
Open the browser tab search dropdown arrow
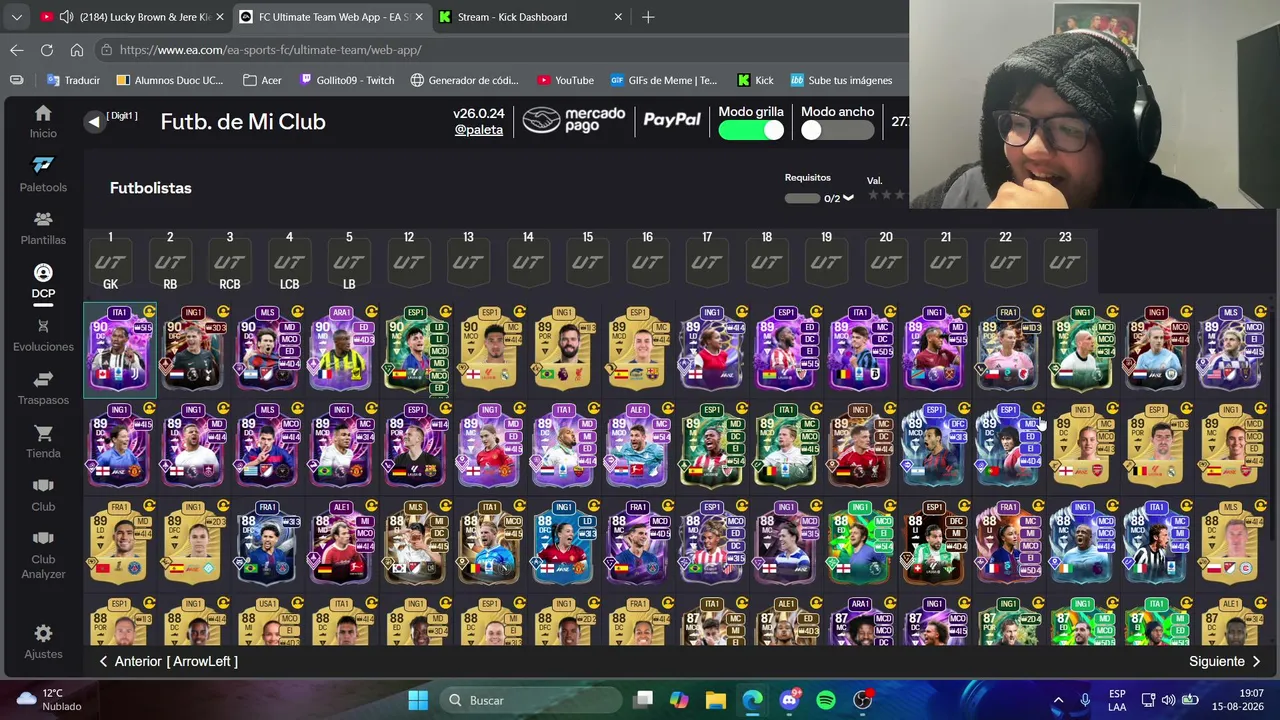17,17
